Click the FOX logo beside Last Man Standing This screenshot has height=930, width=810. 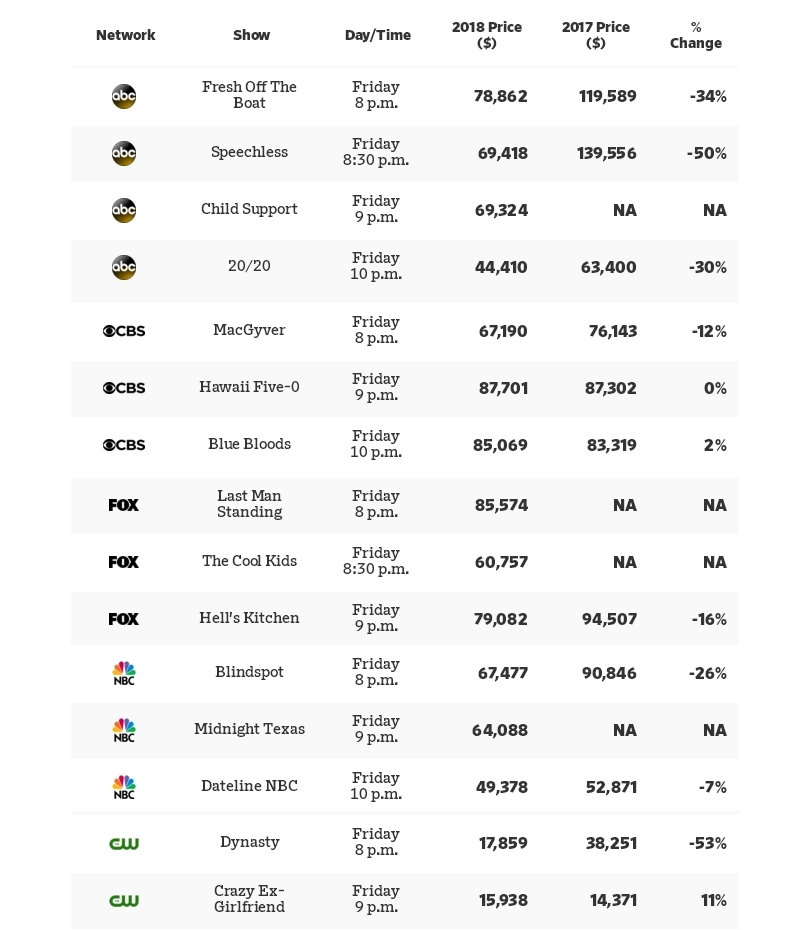124,505
